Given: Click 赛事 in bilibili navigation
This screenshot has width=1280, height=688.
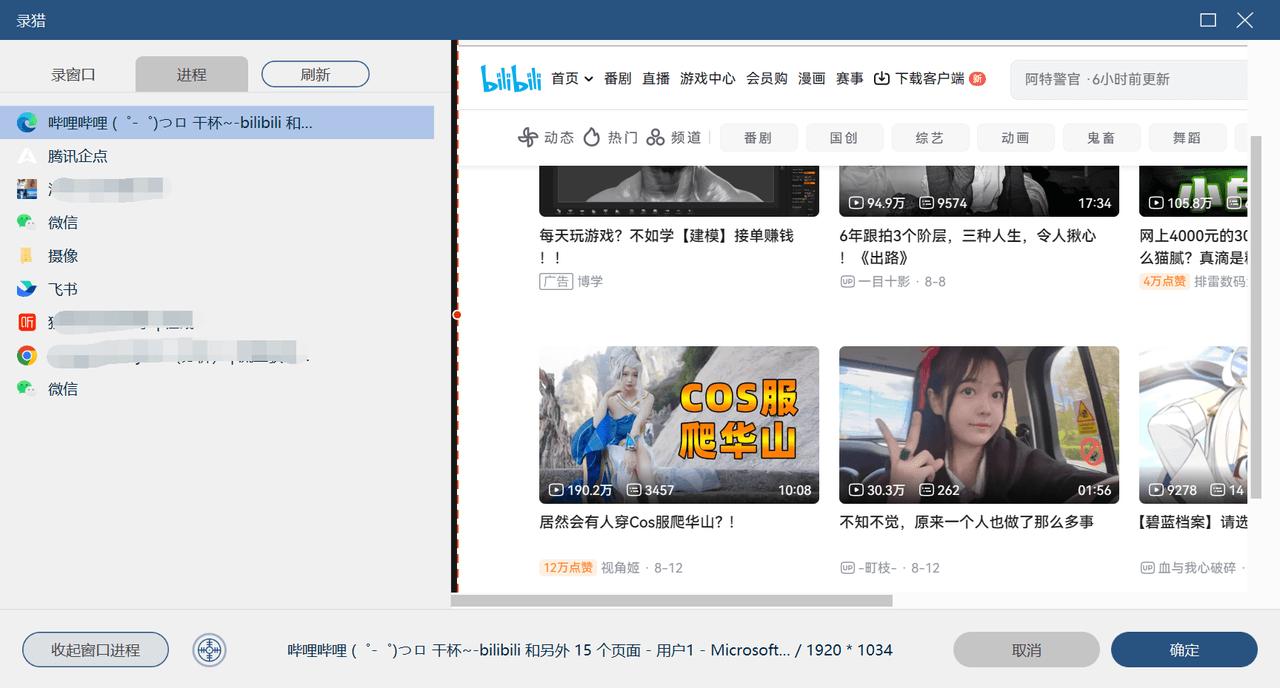Looking at the screenshot, I should 850,79.
